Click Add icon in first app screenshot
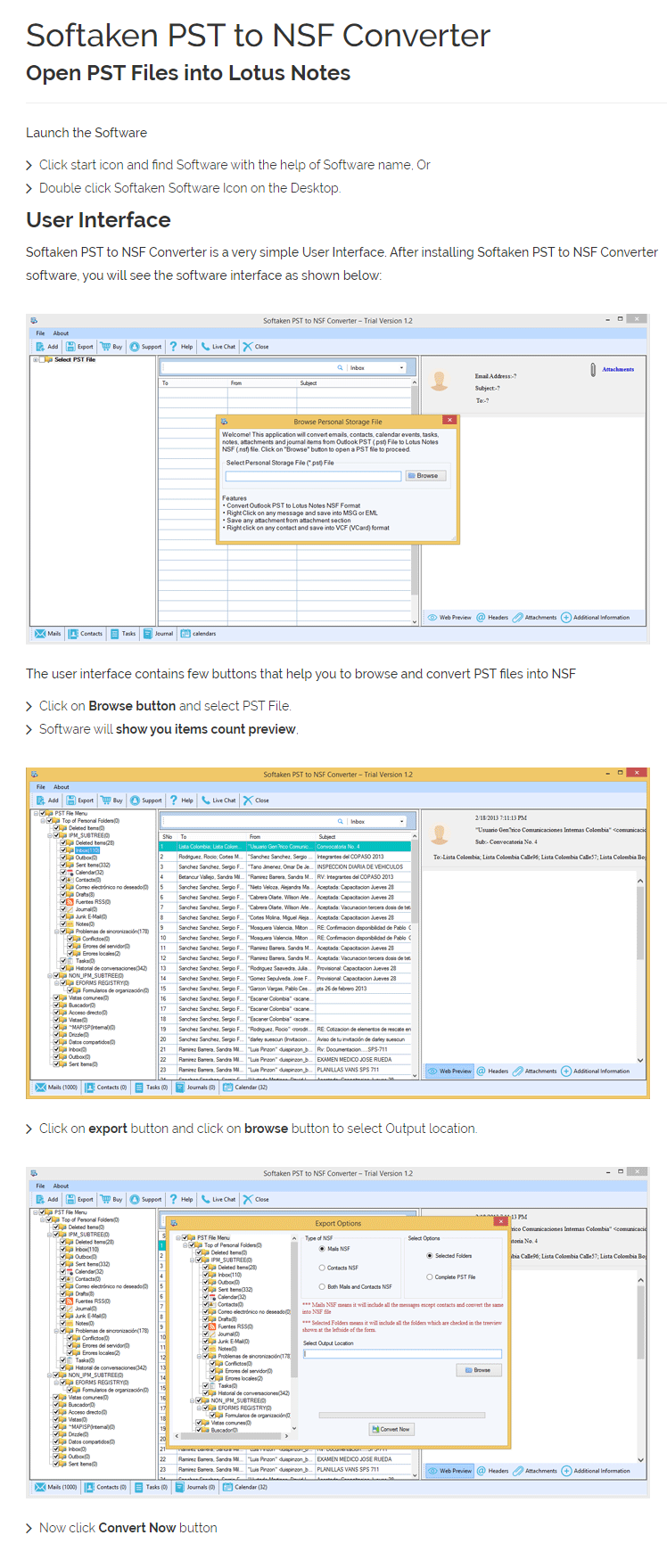This screenshot has width=667, height=1568. [x=41, y=347]
